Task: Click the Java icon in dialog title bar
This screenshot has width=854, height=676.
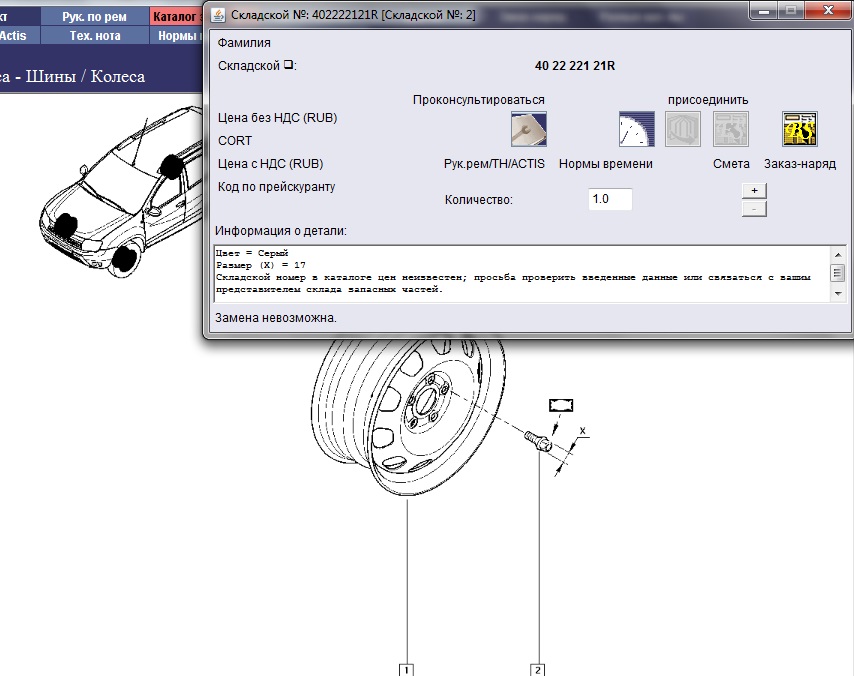Action: (x=218, y=12)
